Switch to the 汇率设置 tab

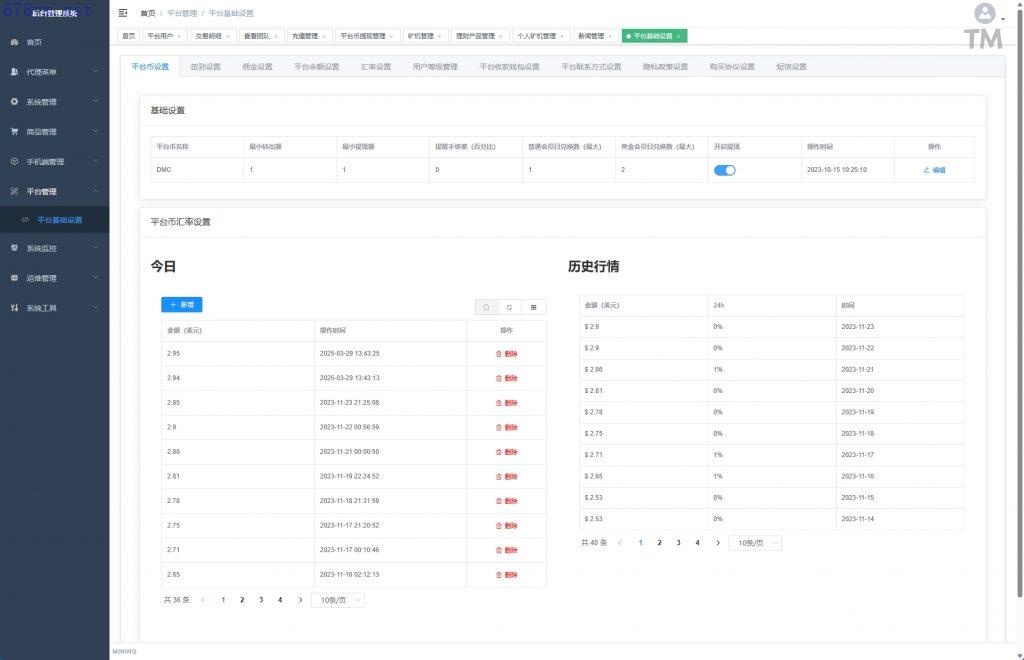tap(376, 67)
